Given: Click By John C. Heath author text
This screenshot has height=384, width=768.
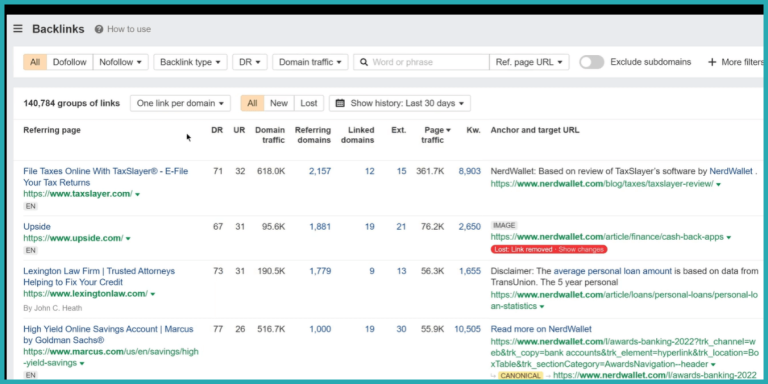Looking at the screenshot, I should click(53, 308).
